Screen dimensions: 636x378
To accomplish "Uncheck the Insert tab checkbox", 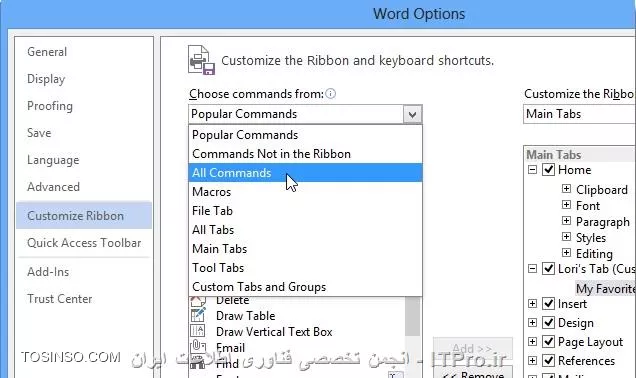I will [548, 303].
